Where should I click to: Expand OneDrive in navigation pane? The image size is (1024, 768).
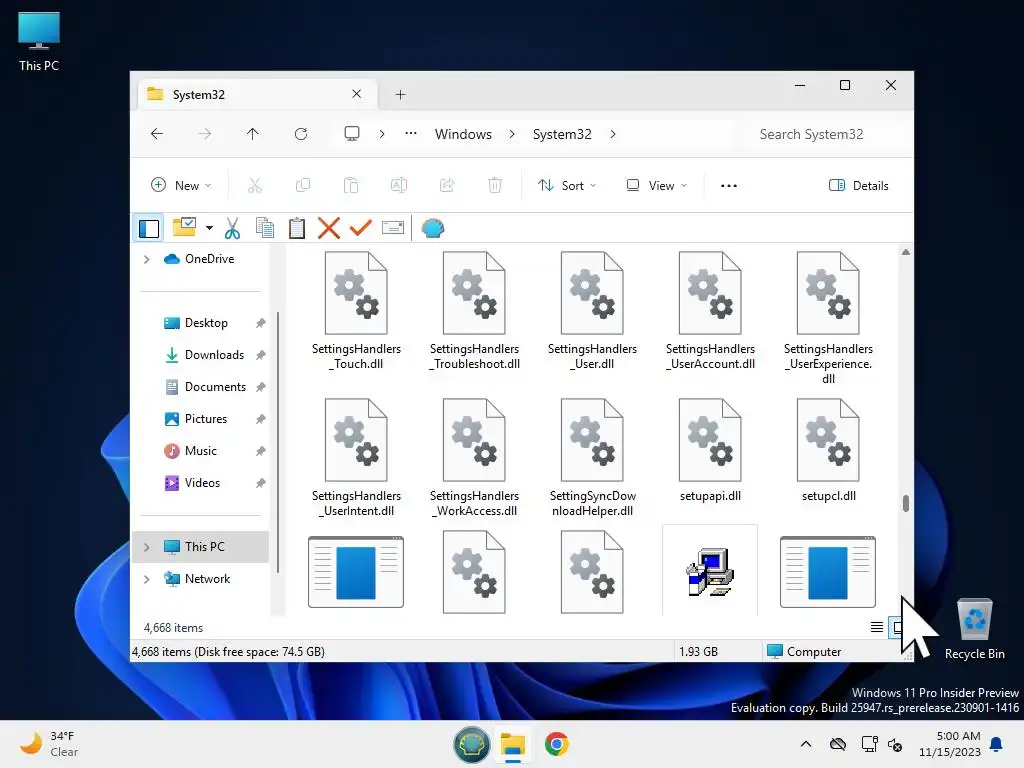[x=147, y=259]
